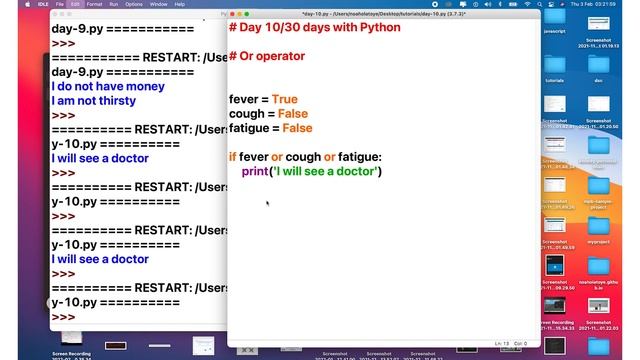The image size is (640, 360).
Task: Open Spotlight search magnifier
Action: point(540,4)
